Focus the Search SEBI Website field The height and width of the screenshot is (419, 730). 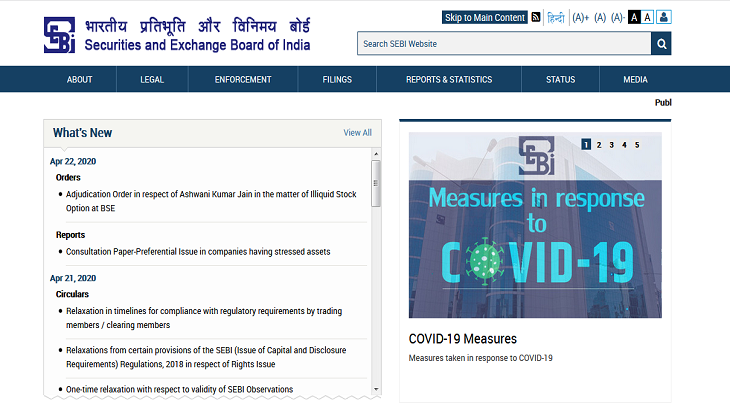click(504, 43)
